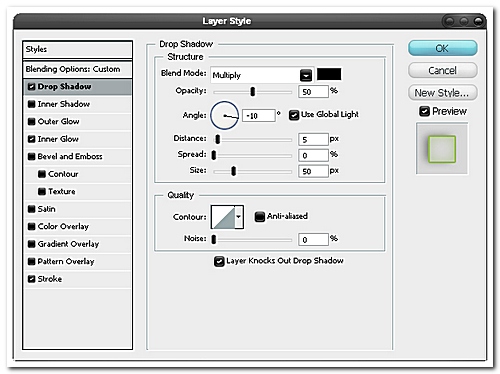Open the Pattern Overlay settings row
The image size is (500, 374).
[x=77, y=261]
